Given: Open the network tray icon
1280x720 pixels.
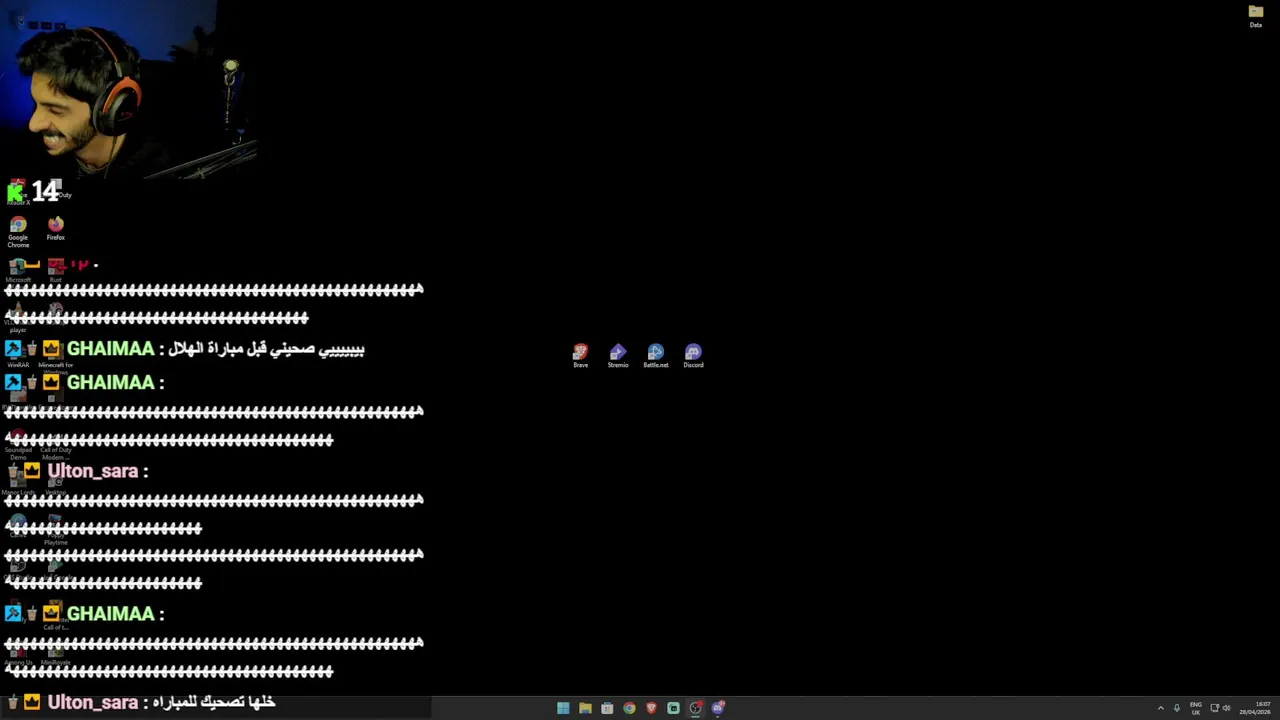Looking at the screenshot, I should coord(1215,708).
